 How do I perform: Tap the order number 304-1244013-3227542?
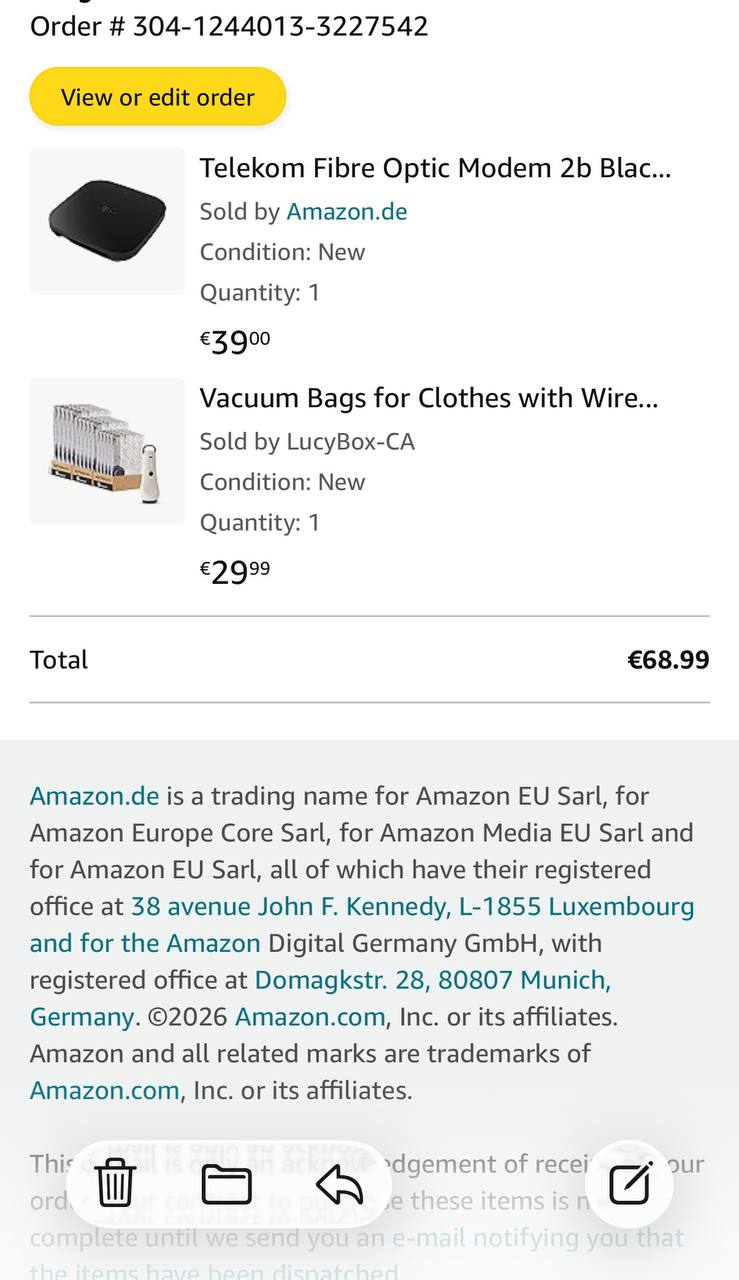point(280,26)
